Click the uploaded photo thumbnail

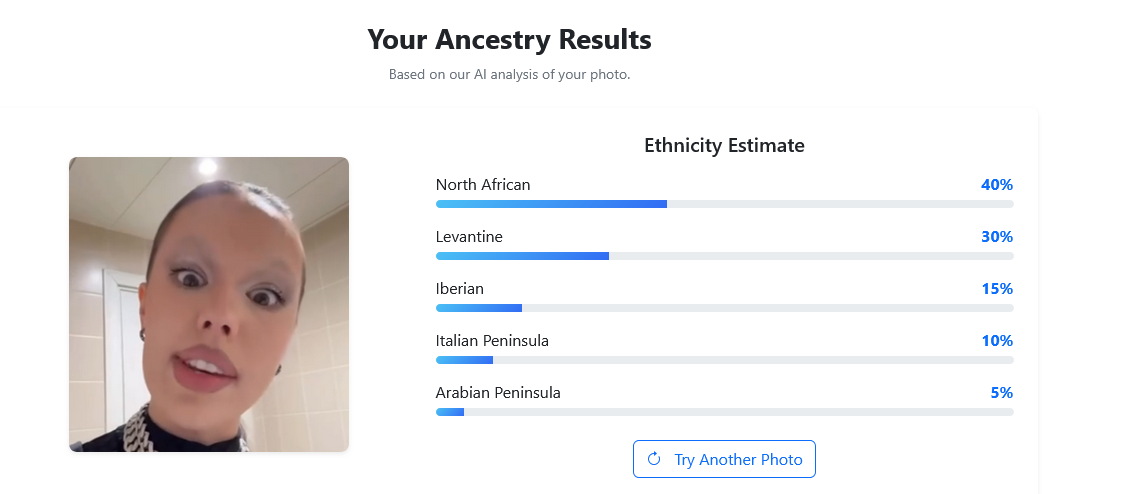(x=209, y=304)
